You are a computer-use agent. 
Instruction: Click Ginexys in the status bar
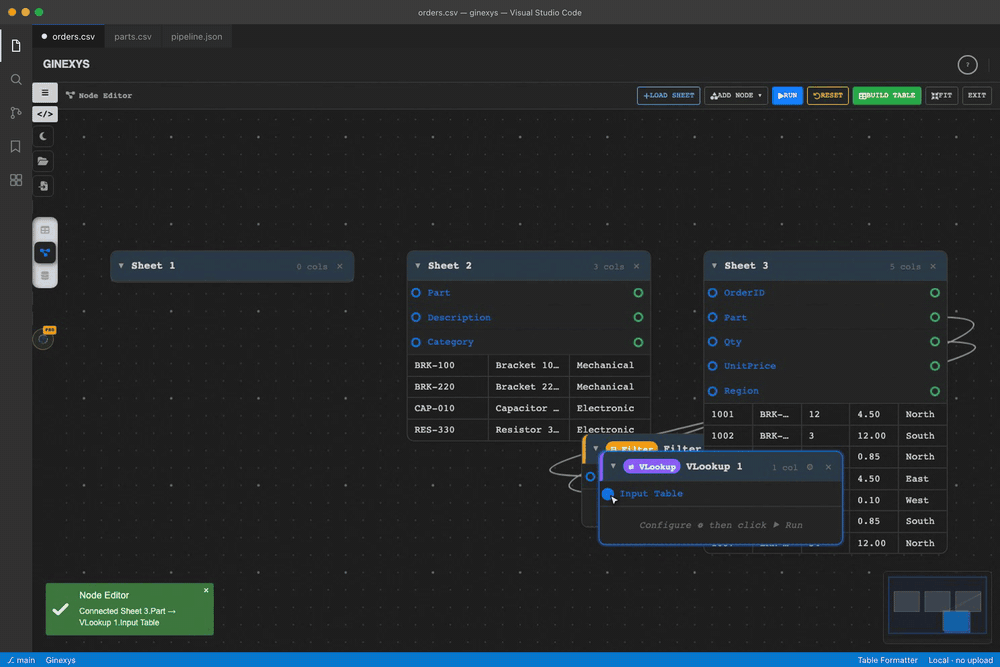pos(61,660)
